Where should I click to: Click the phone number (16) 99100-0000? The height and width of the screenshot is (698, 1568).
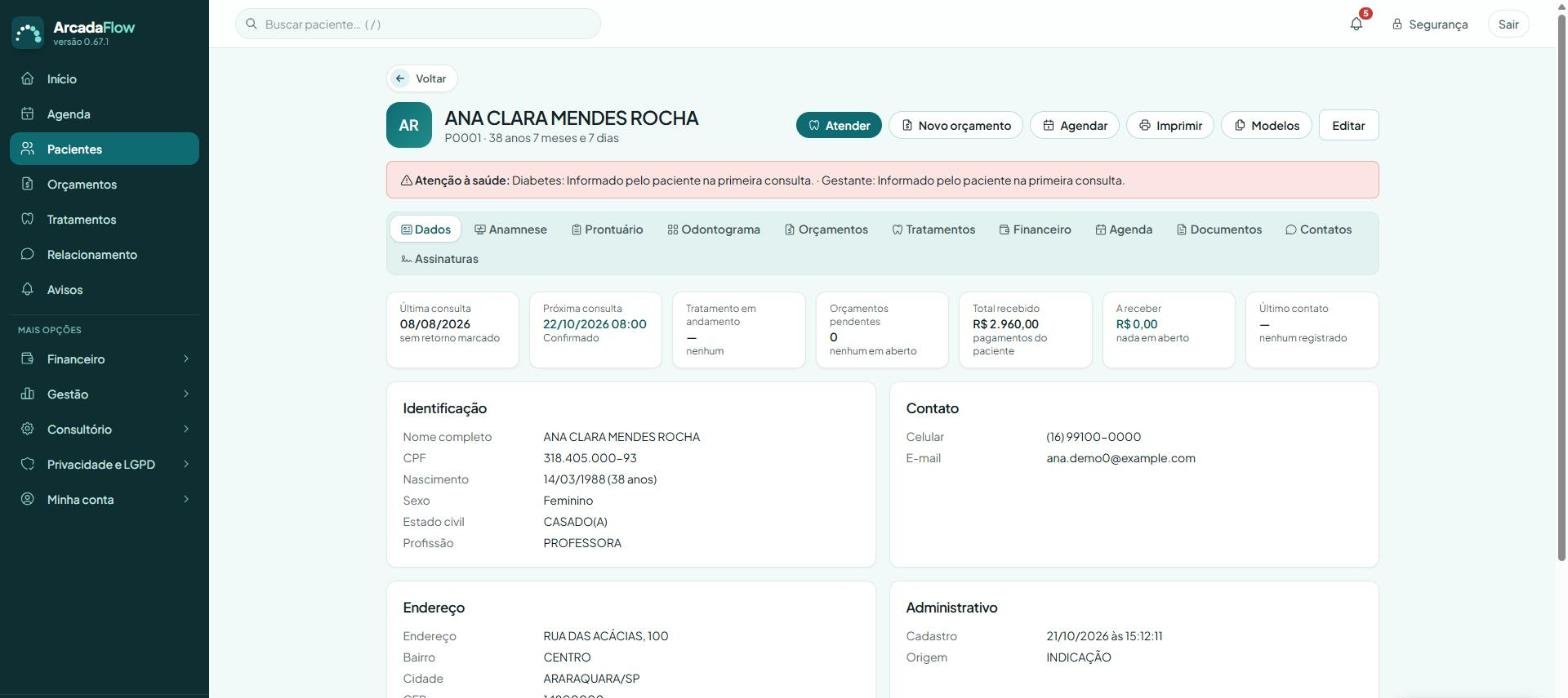[1093, 437]
